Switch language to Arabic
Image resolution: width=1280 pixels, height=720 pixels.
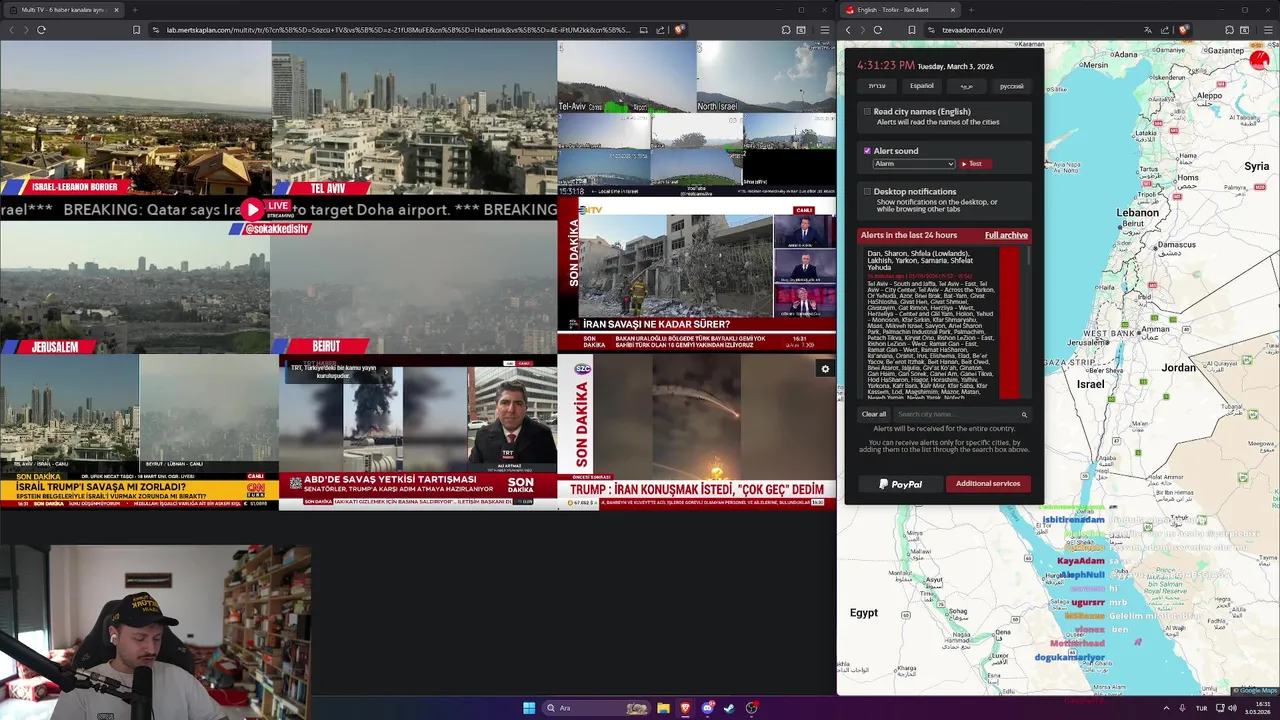(966, 86)
